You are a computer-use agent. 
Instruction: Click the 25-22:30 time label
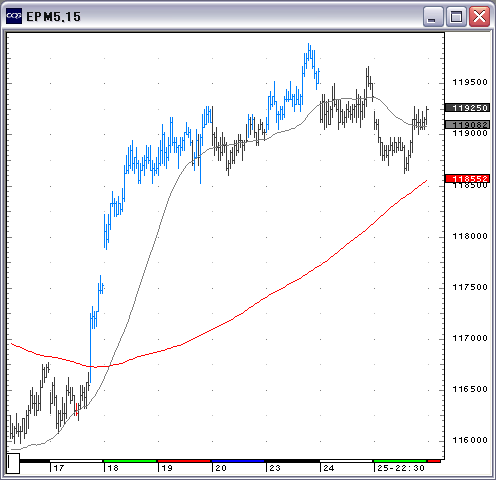pos(401,468)
